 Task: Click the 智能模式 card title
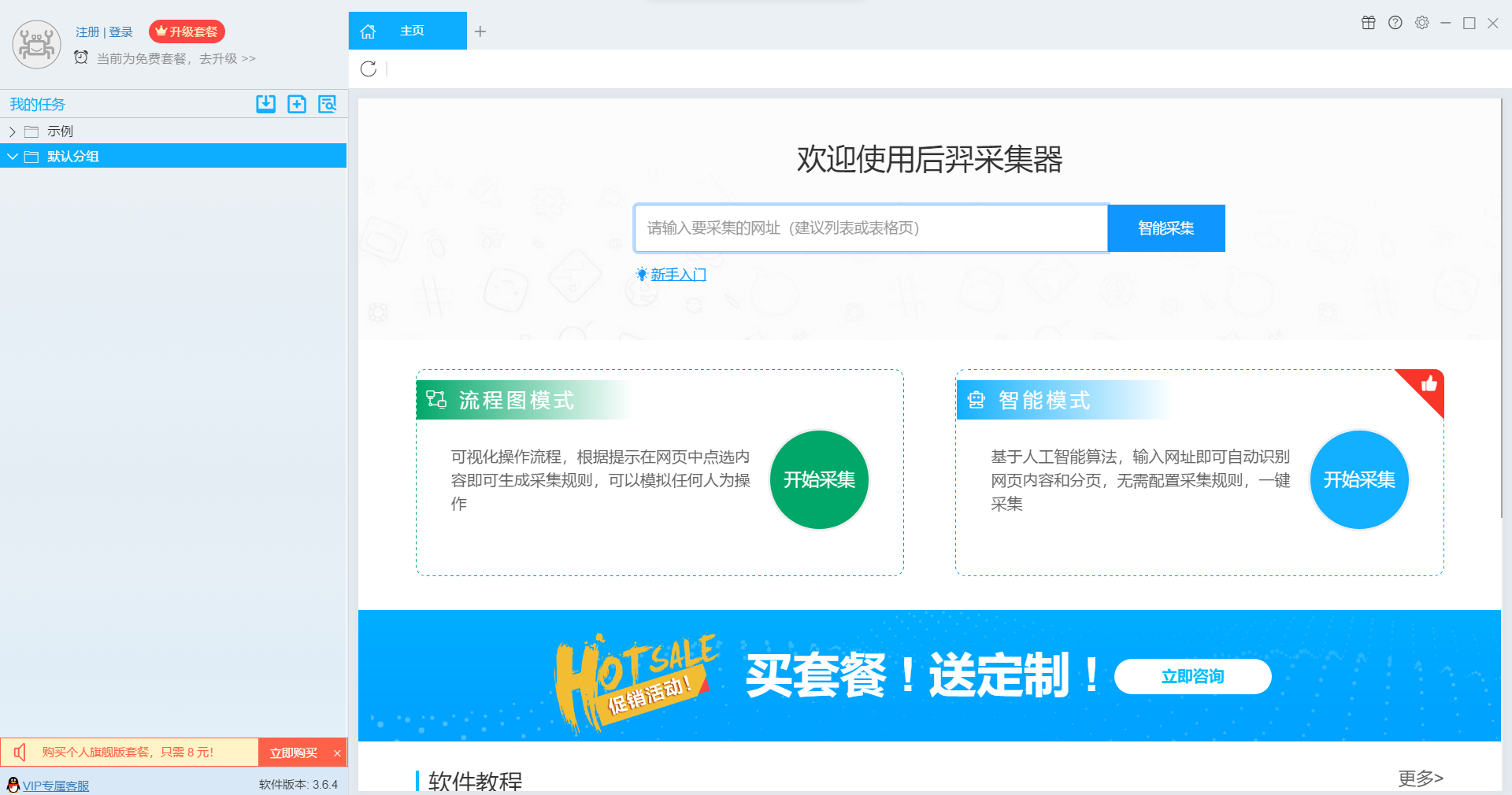coord(1044,400)
